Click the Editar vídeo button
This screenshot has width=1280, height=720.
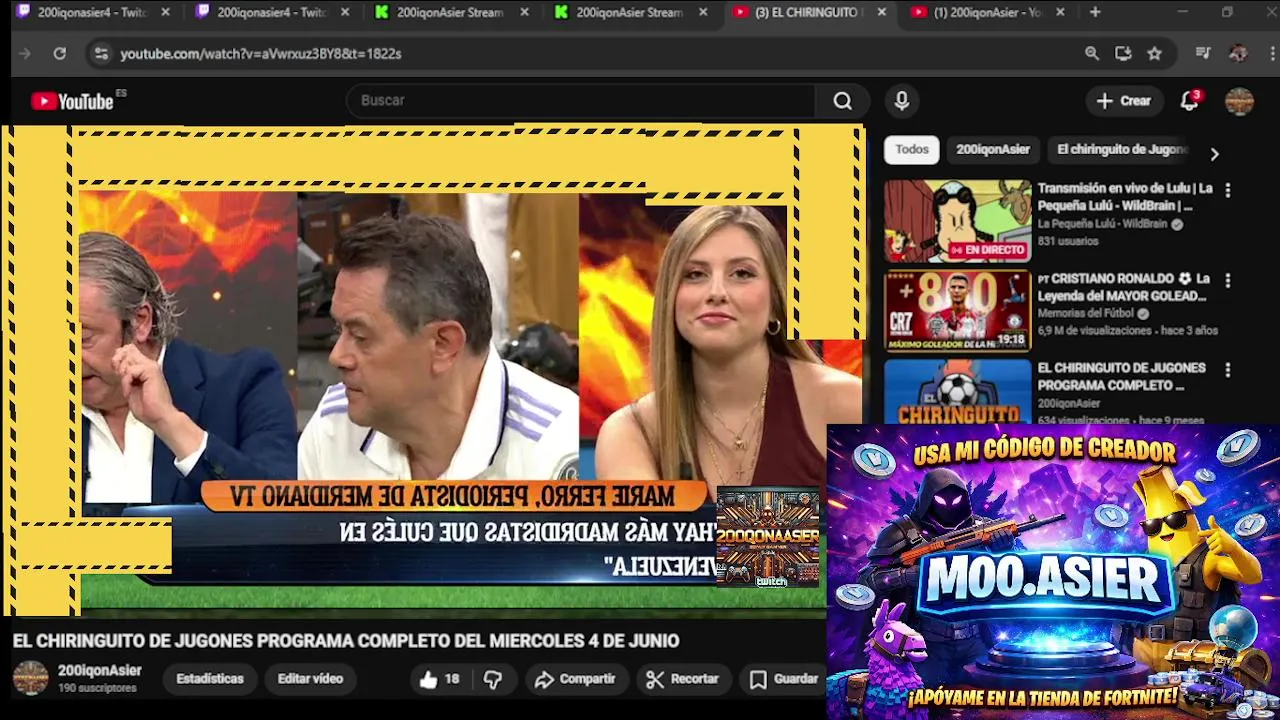click(x=310, y=679)
